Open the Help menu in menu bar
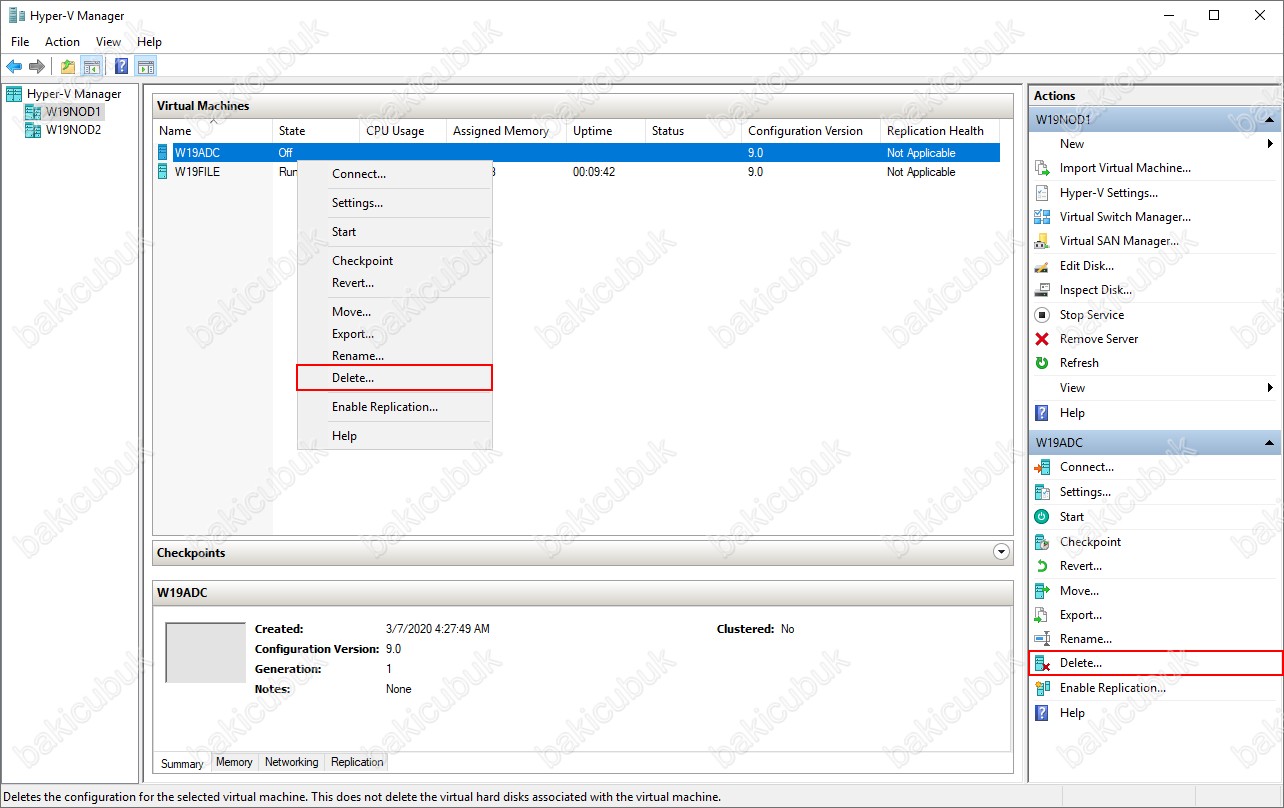This screenshot has width=1284, height=808. point(149,42)
